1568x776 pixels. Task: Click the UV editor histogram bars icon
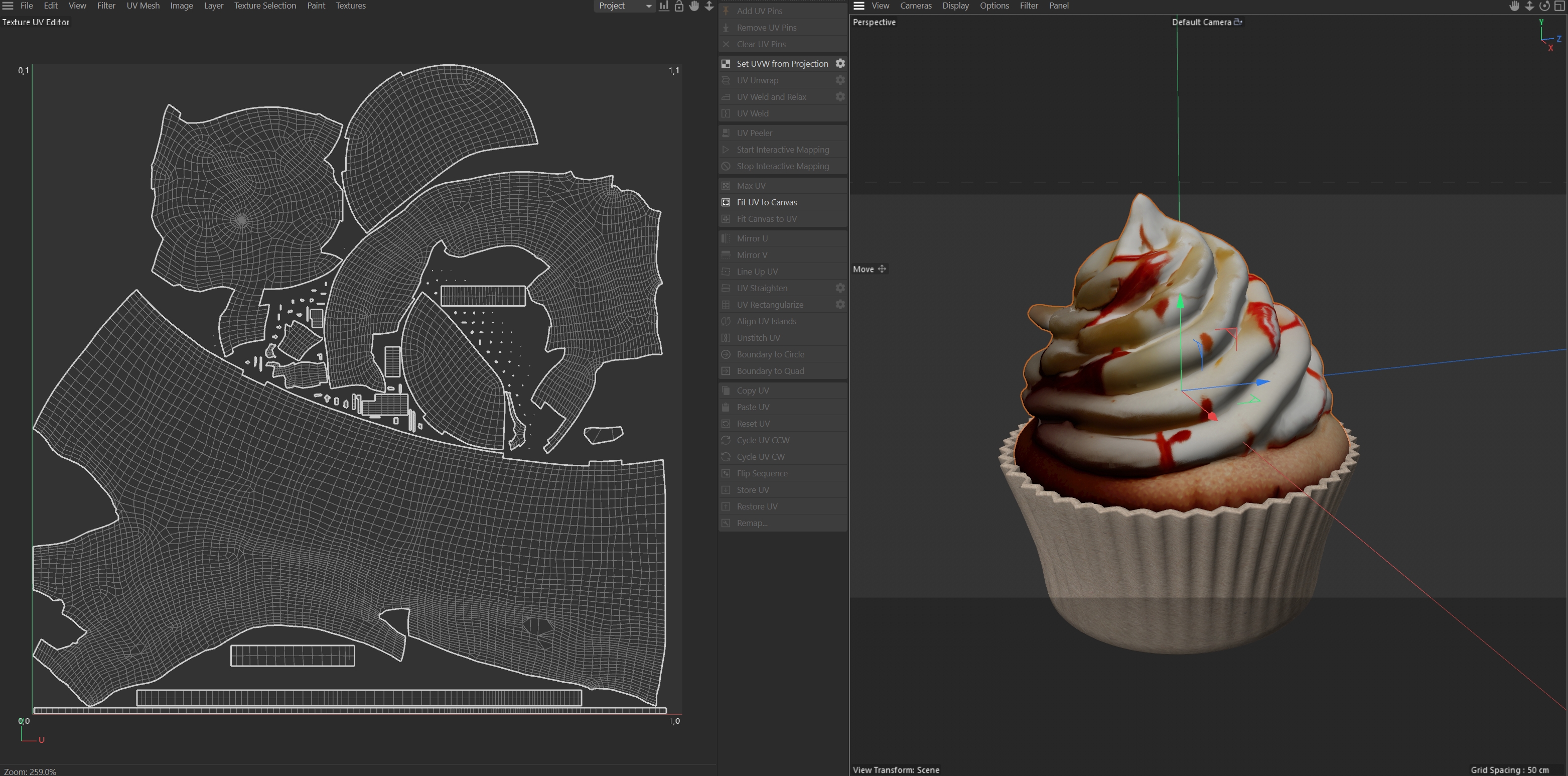click(x=663, y=6)
